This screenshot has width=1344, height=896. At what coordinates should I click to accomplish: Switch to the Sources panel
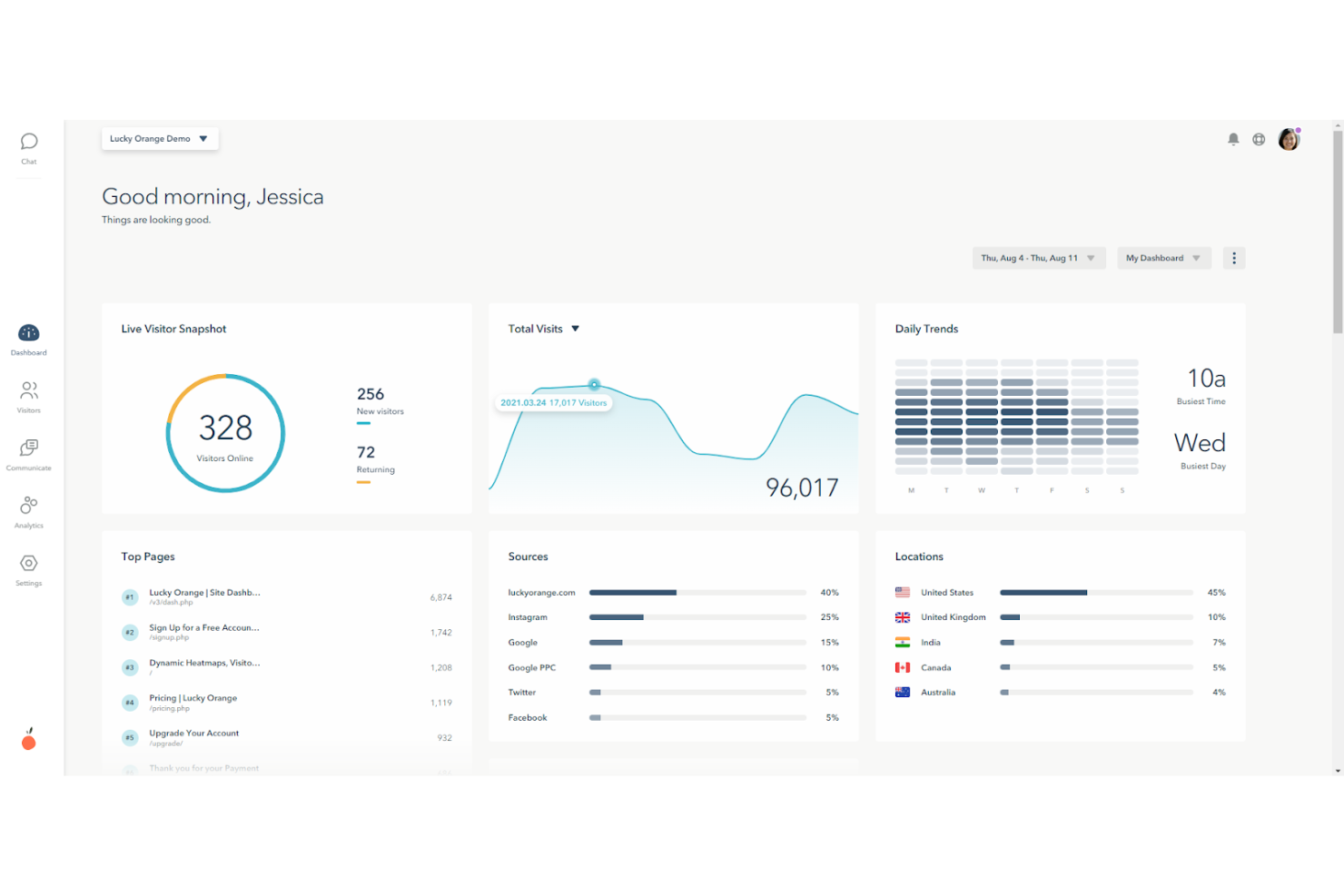(528, 556)
